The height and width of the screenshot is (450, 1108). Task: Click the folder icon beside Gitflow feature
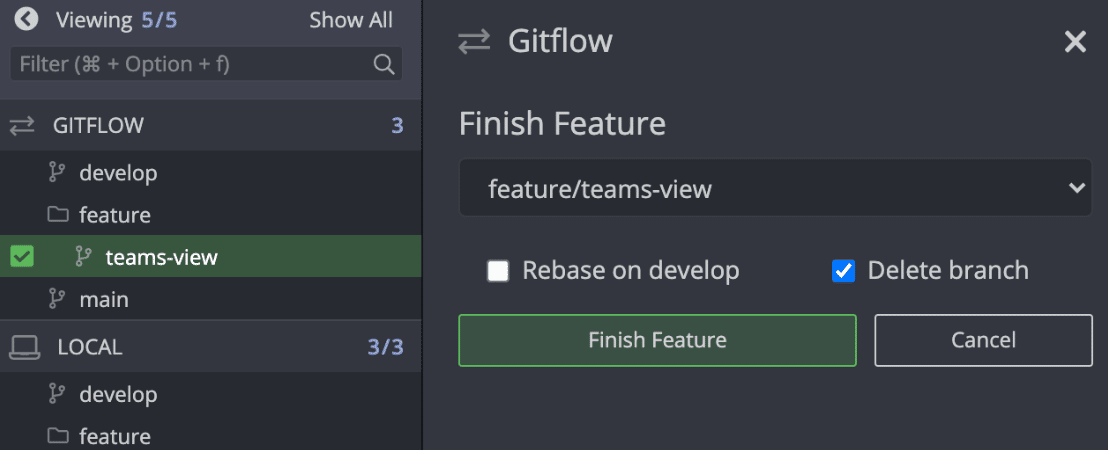[58, 215]
